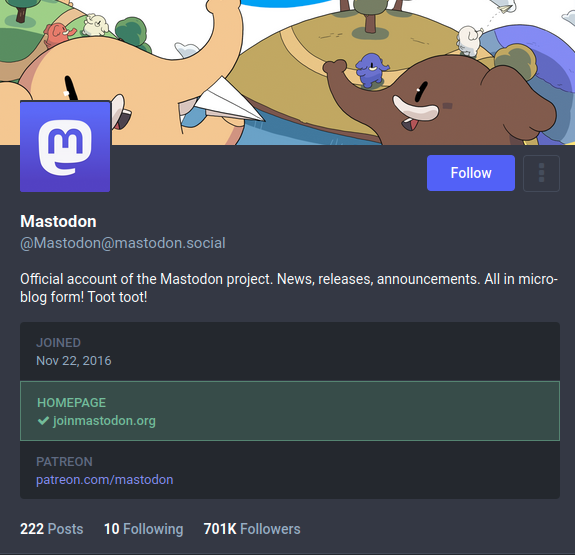View the 222 Posts list
The image size is (575, 555).
[52, 529]
